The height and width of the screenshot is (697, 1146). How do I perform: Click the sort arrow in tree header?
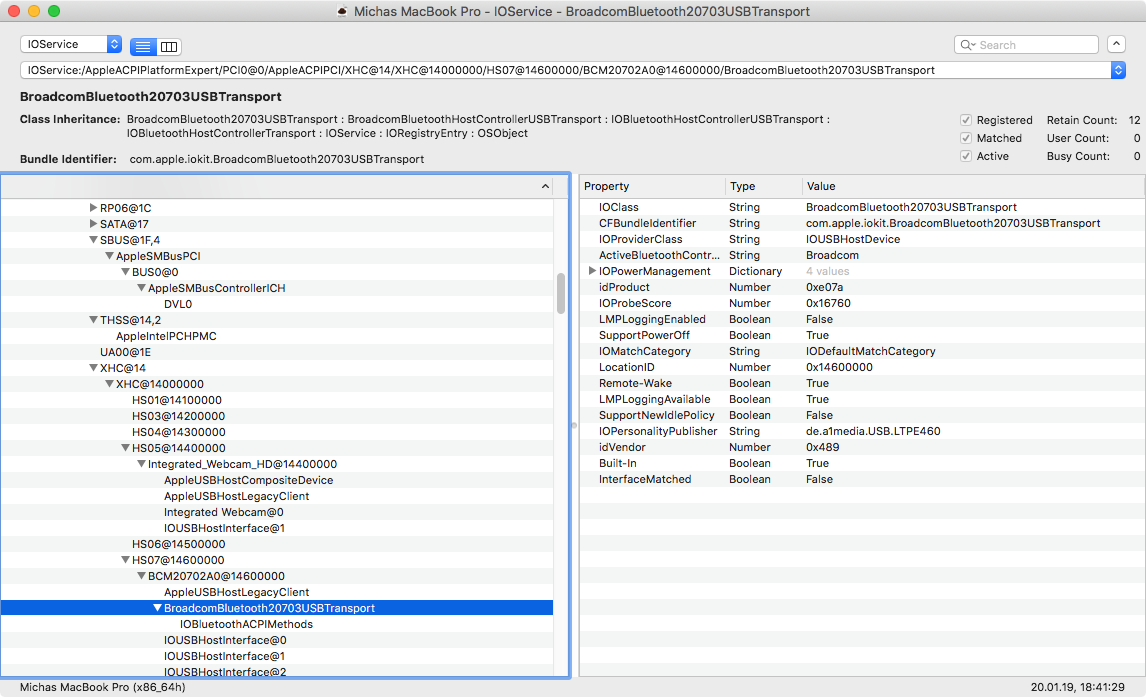(545, 186)
